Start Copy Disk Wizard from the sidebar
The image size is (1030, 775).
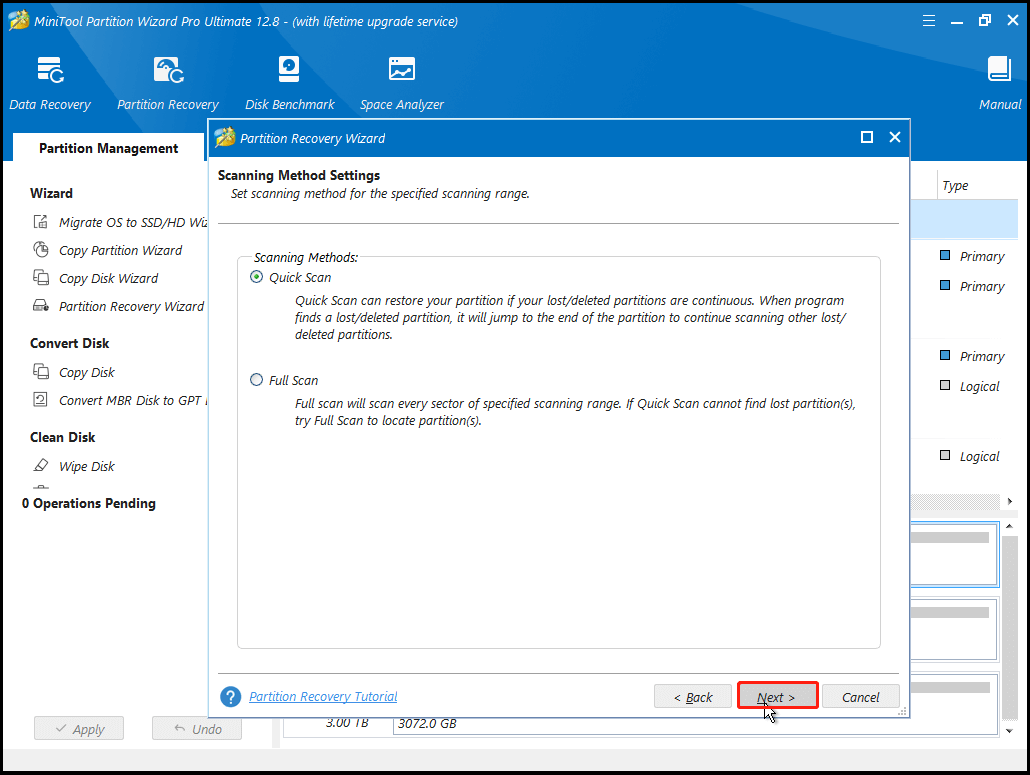[x=108, y=278]
